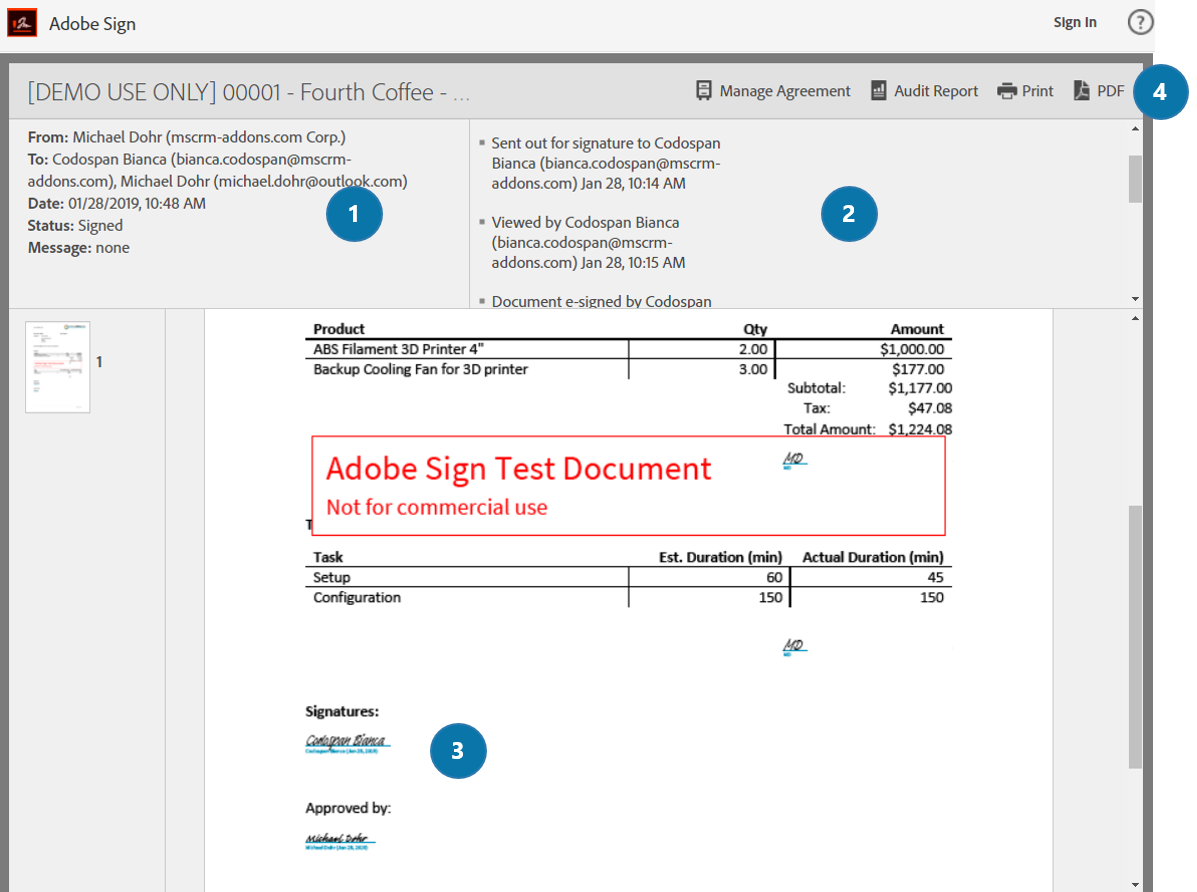Click the 'Setup' task row
This screenshot has width=1197, height=892.
pos(628,577)
